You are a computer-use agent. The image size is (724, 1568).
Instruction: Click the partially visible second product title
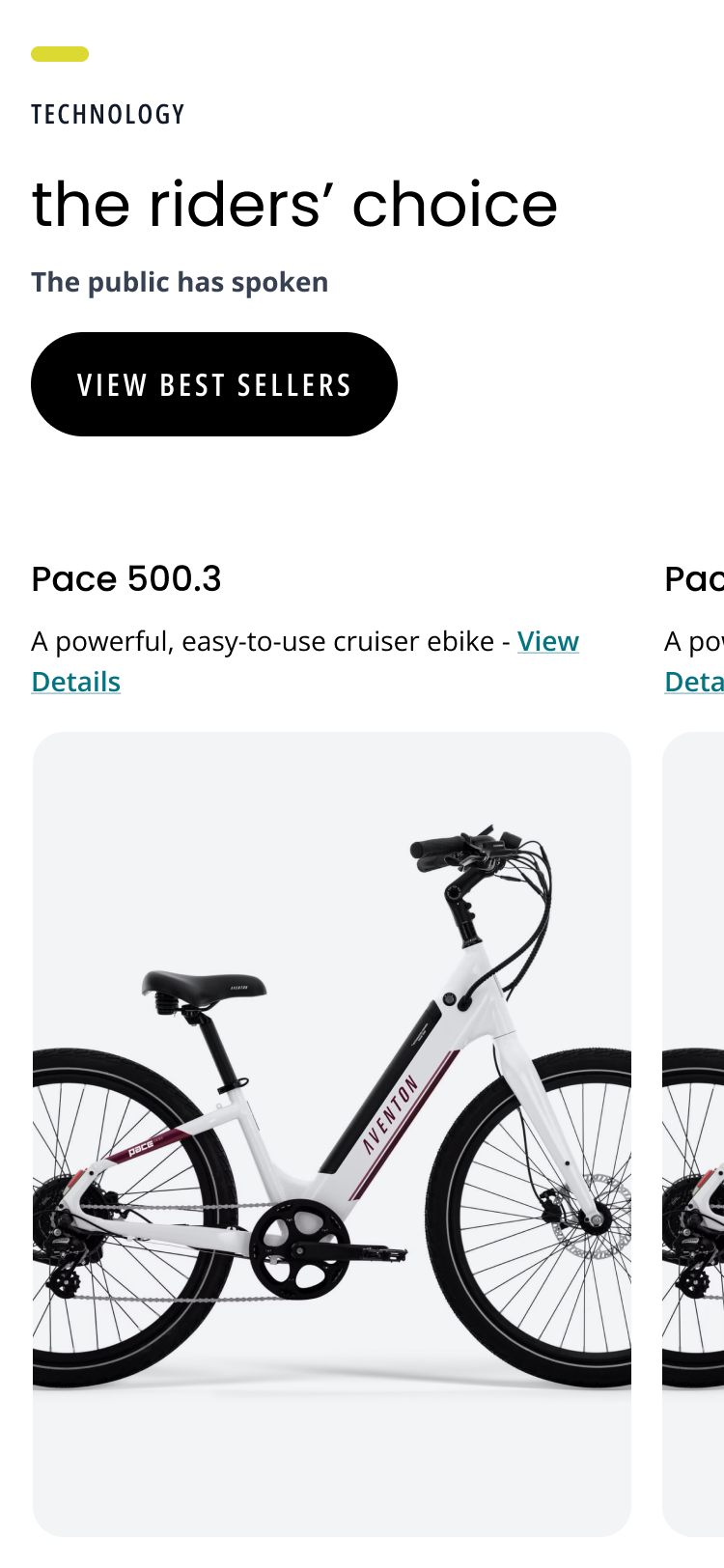click(694, 579)
